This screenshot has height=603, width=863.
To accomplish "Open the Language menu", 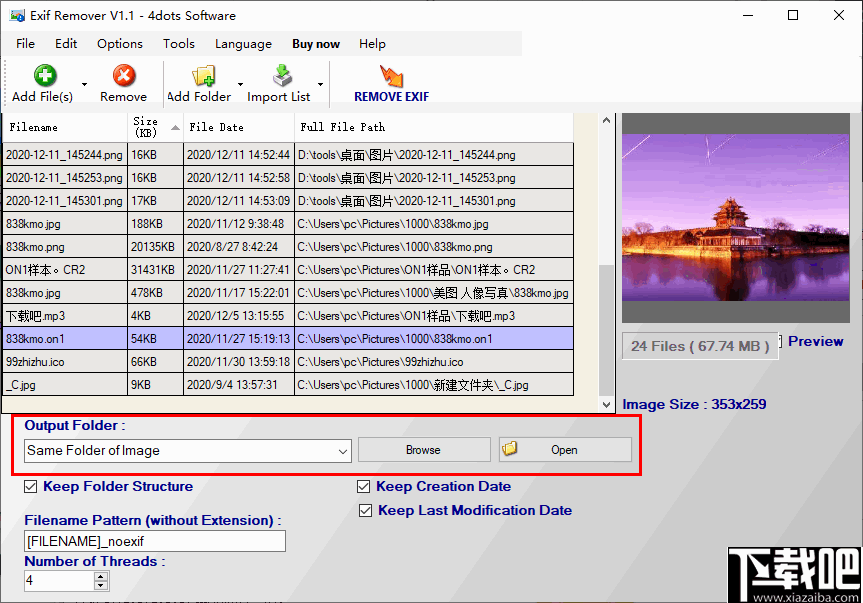I will tap(243, 43).
